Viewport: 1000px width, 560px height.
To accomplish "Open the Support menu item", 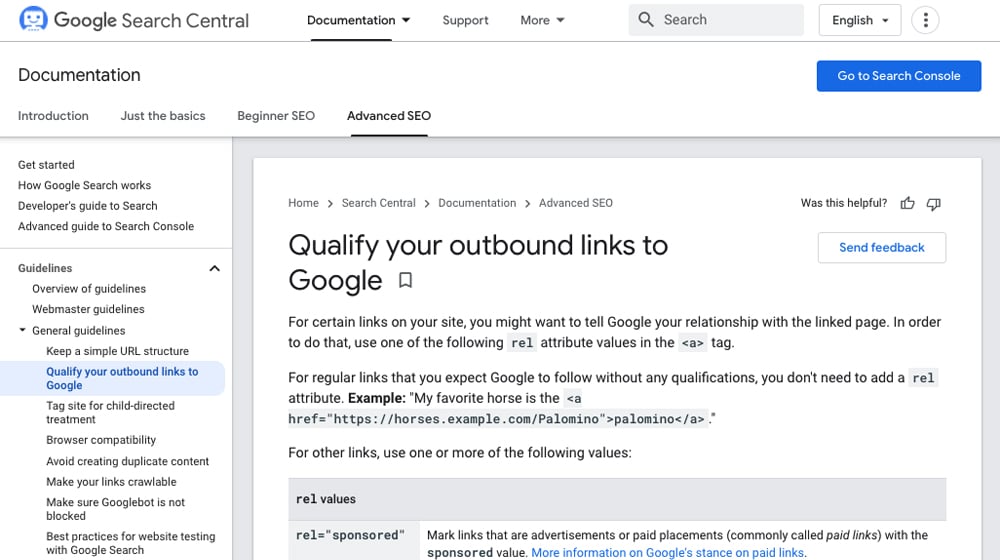I will tap(466, 20).
